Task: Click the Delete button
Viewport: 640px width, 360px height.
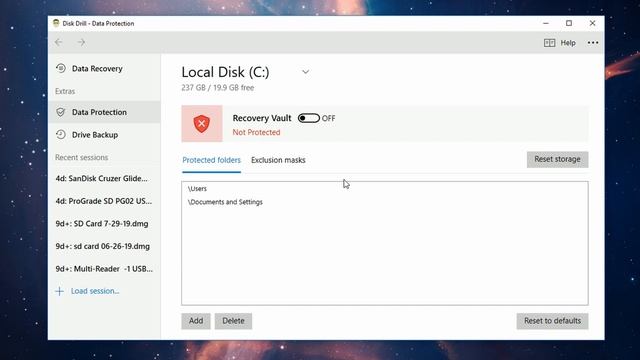Action: 233,321
